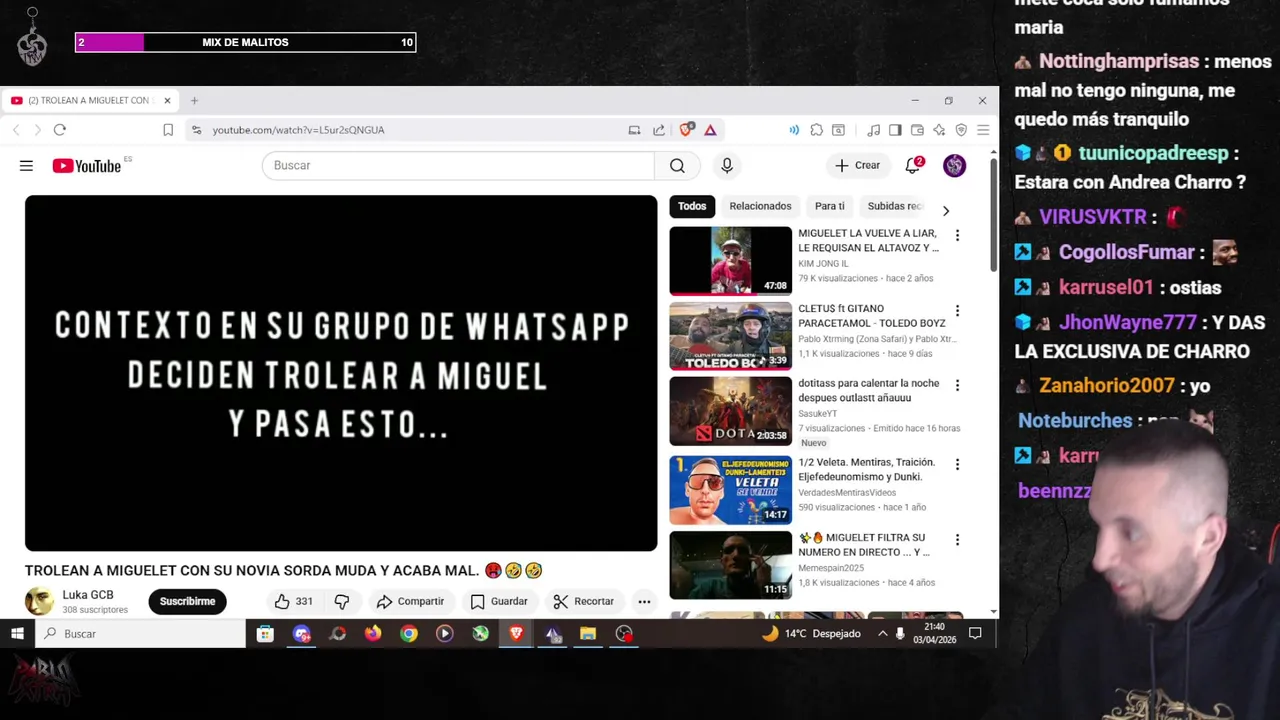Open the Brave VPN shield icon in the toolbar

[x=961, y=130]
